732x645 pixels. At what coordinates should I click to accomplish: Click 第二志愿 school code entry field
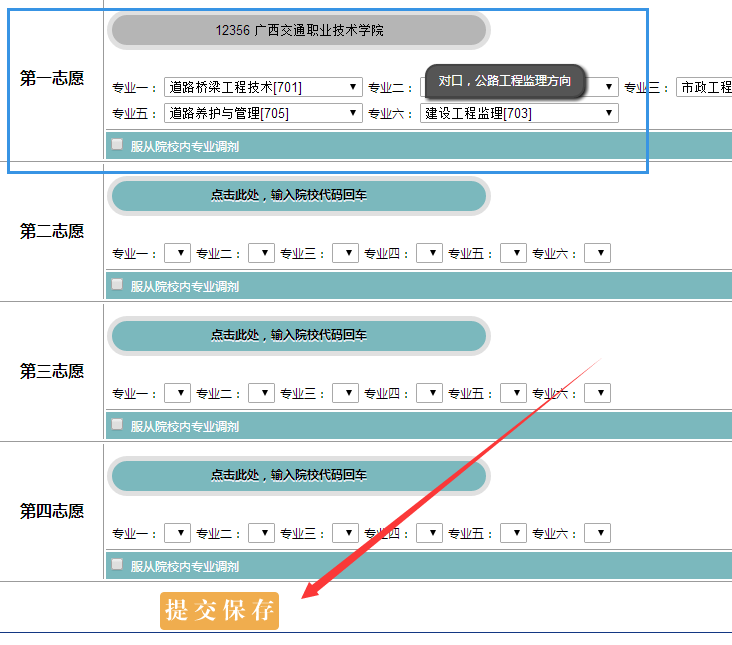pyautogui.click(x=299, y=196)
